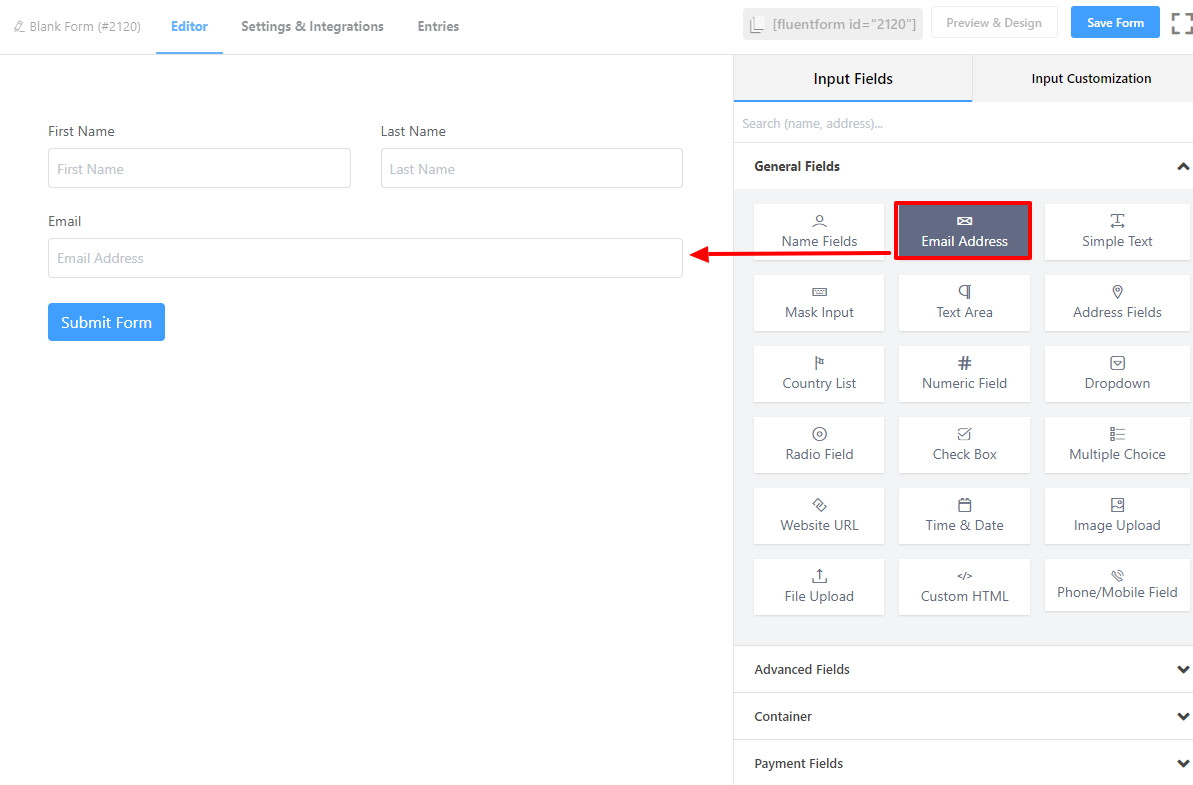Image resolution: width=1193 pixels, height=785 pixels.
Task: Add the Image Upload field
Action: pos(1116,516)
